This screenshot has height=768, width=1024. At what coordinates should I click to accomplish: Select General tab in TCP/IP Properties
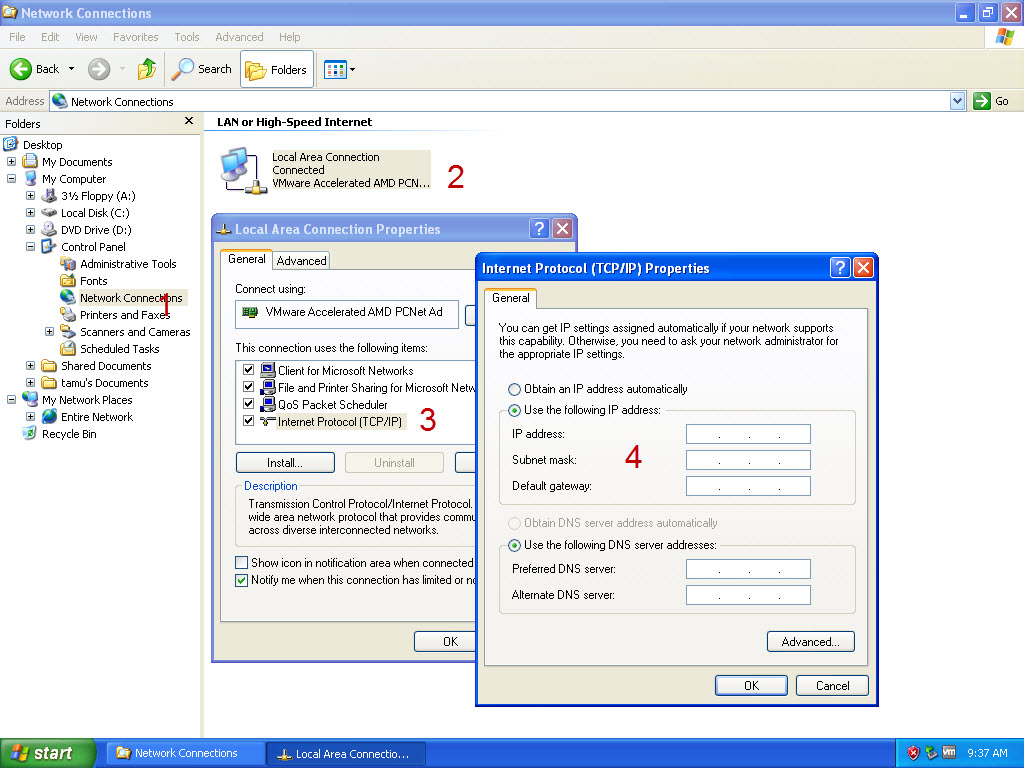[x=511, y=298]
